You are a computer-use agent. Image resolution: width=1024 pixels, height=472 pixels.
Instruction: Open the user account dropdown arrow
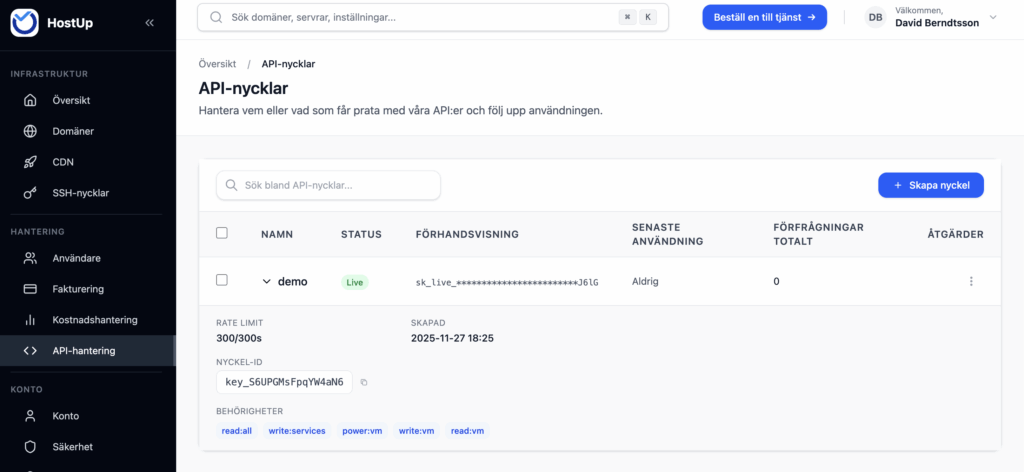tap(993, 17)
